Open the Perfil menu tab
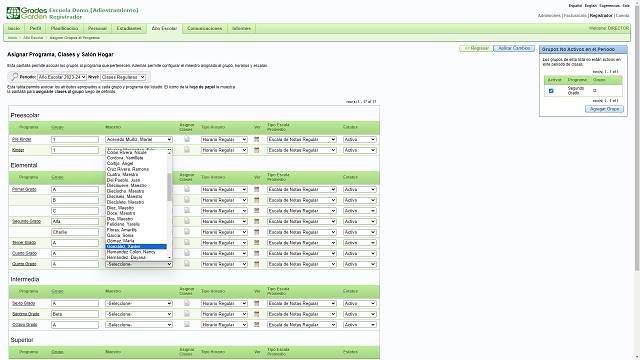This screenshot has height=360, width=640. click(x=36, y=29)
